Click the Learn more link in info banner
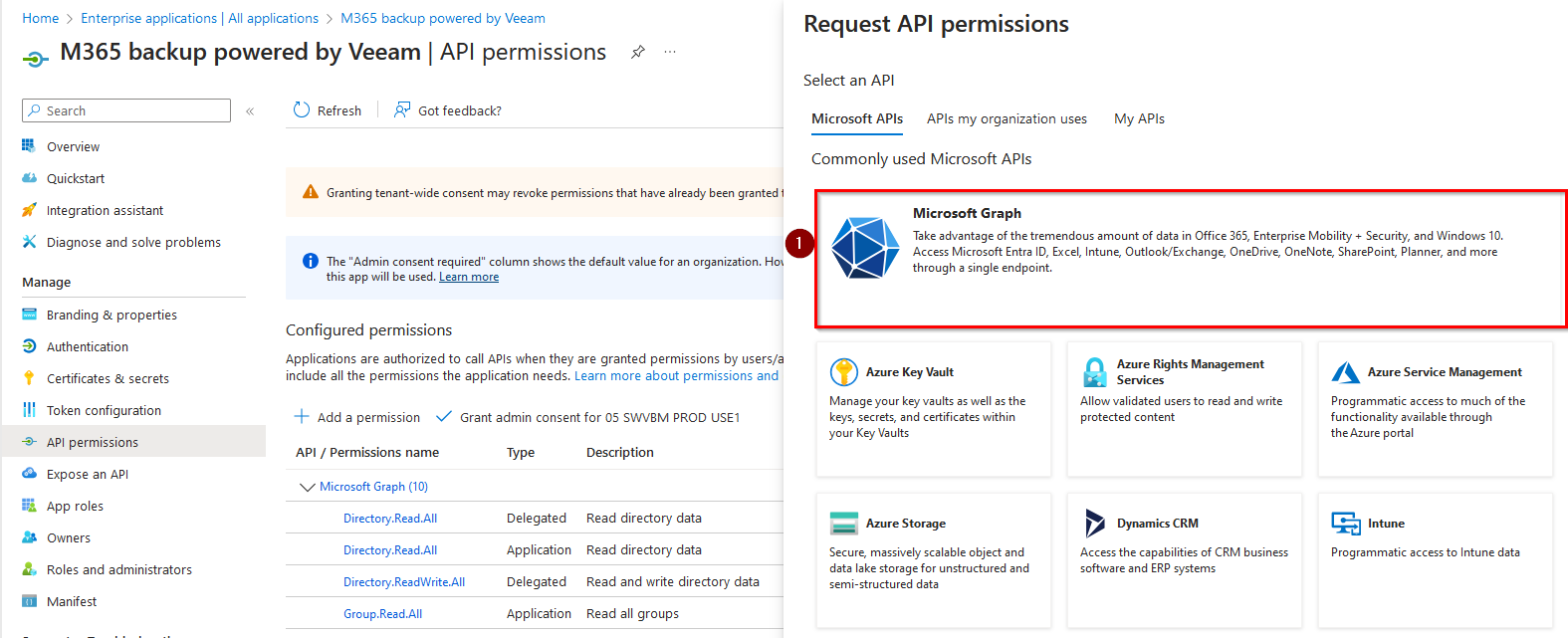1568x638 pixels. [x=469, y=277]
